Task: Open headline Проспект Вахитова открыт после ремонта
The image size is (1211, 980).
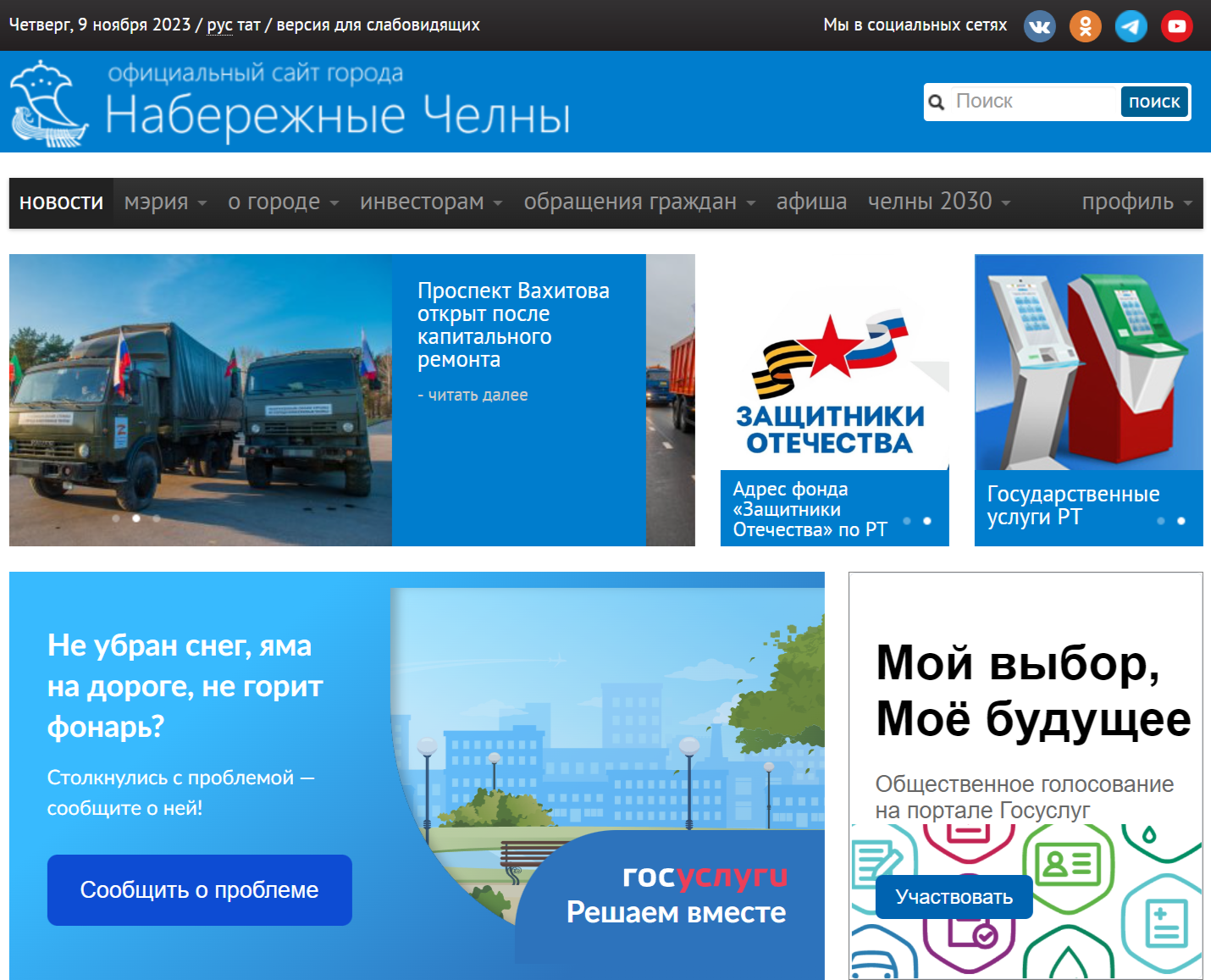Action: tap(513, 325)
